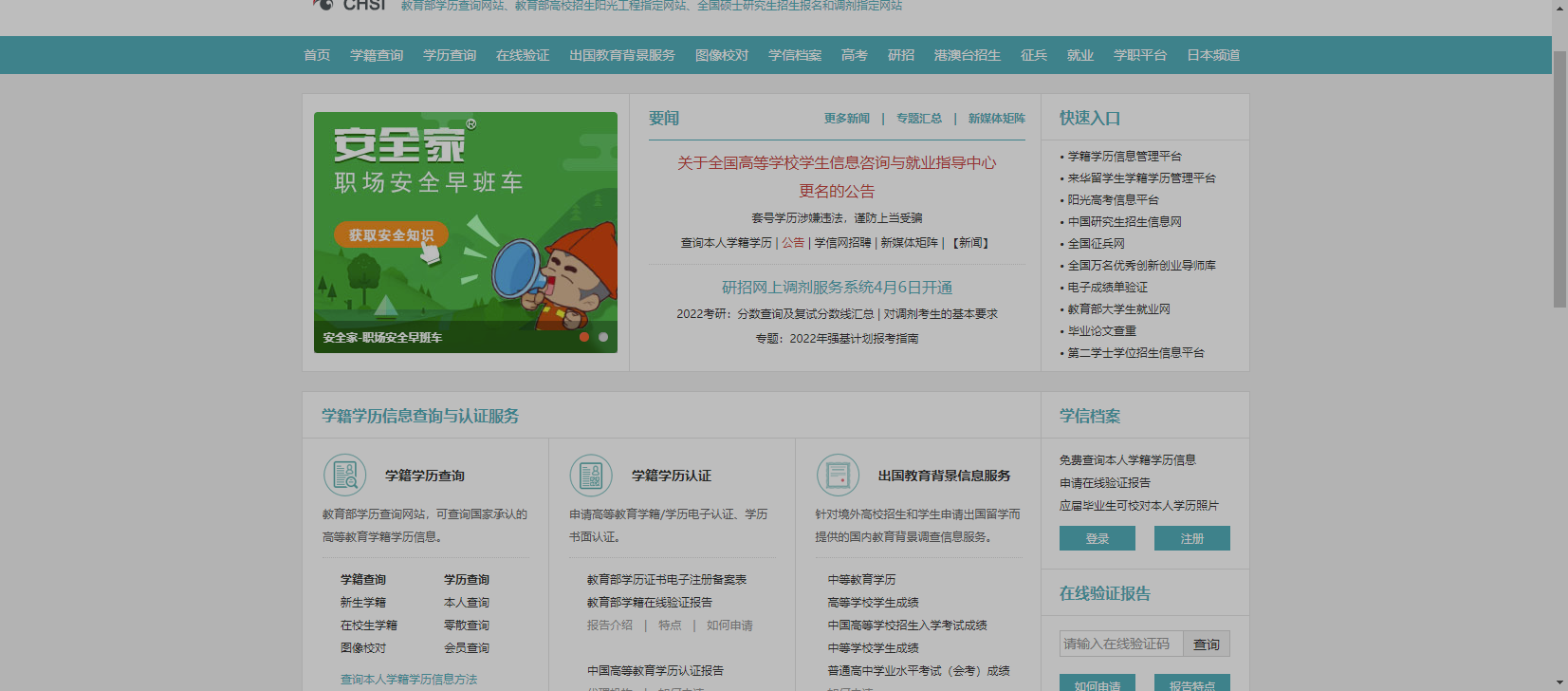The height and width of the screenshot is (691, 1568).
Task: Open the 高等学校学生成绩 link
Action: pyautogui.click(x=874, y=603)
